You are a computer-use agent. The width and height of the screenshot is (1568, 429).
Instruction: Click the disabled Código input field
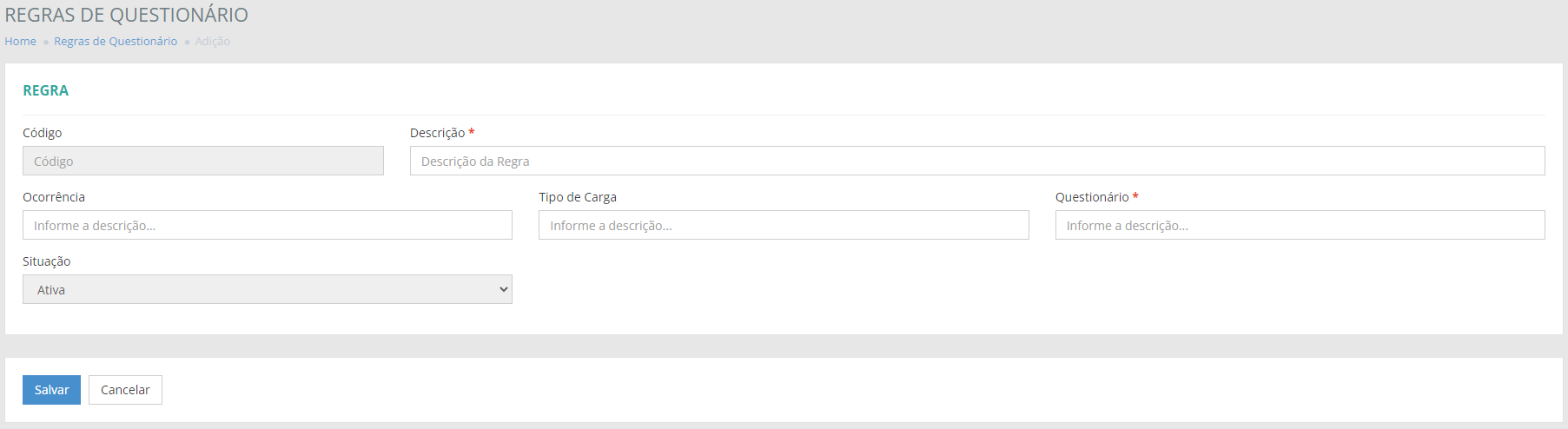[x=202, y=161]
